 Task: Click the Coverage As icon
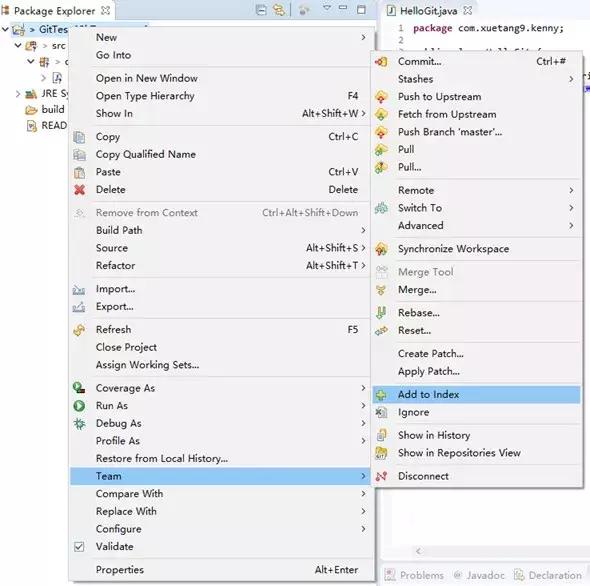point(79,388)
